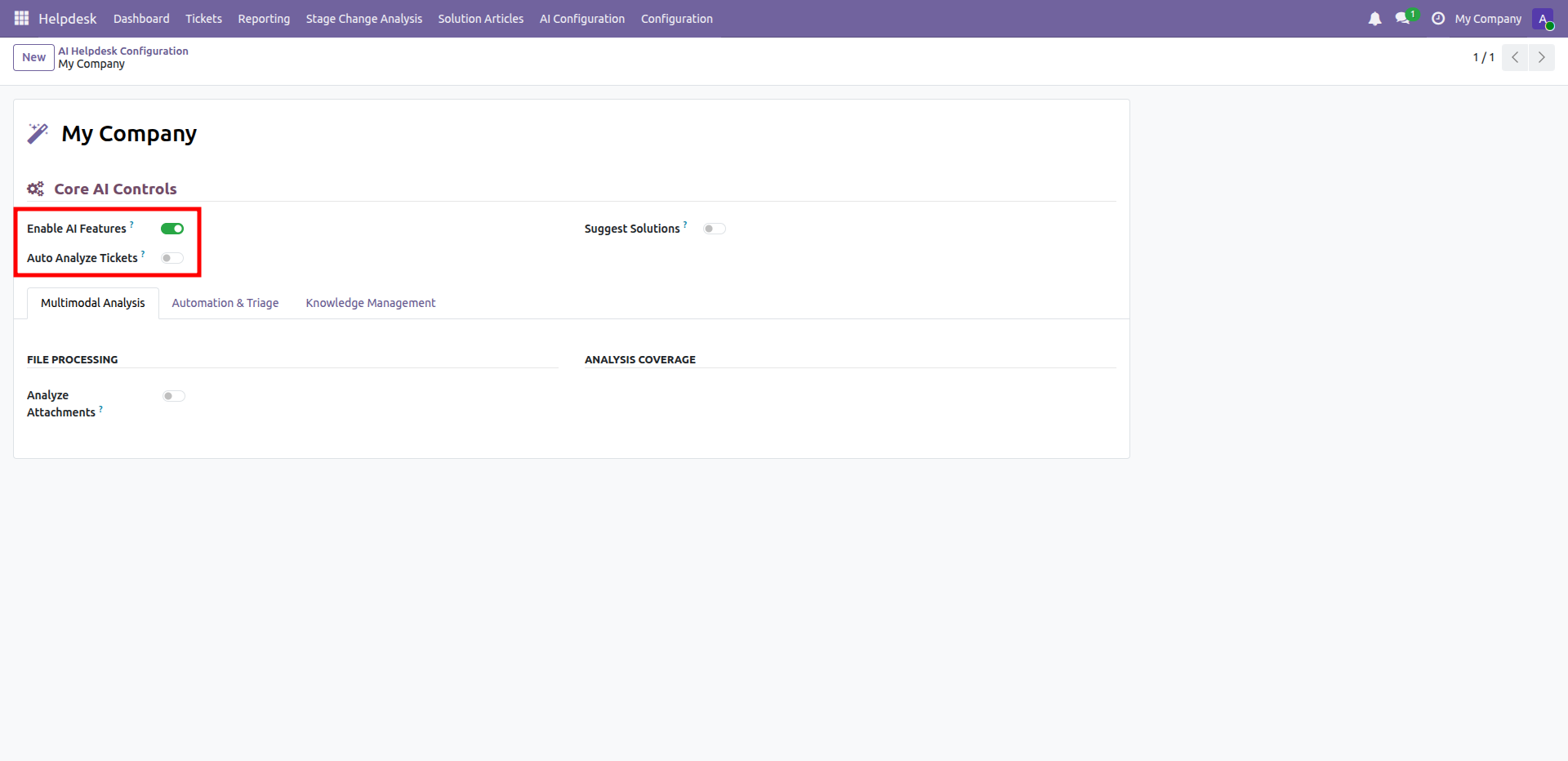Show Suggest Solutions help question mark
Screen dimensions: 1568x761
(685, 224)
